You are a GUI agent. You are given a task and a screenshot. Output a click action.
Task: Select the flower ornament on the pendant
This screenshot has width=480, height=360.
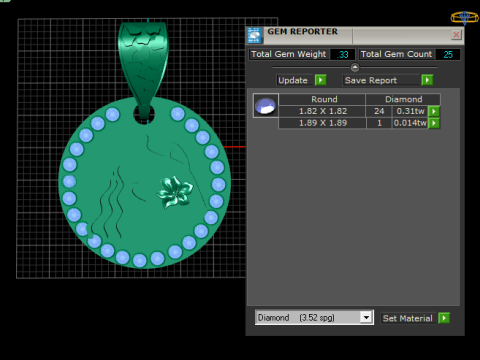175,193
